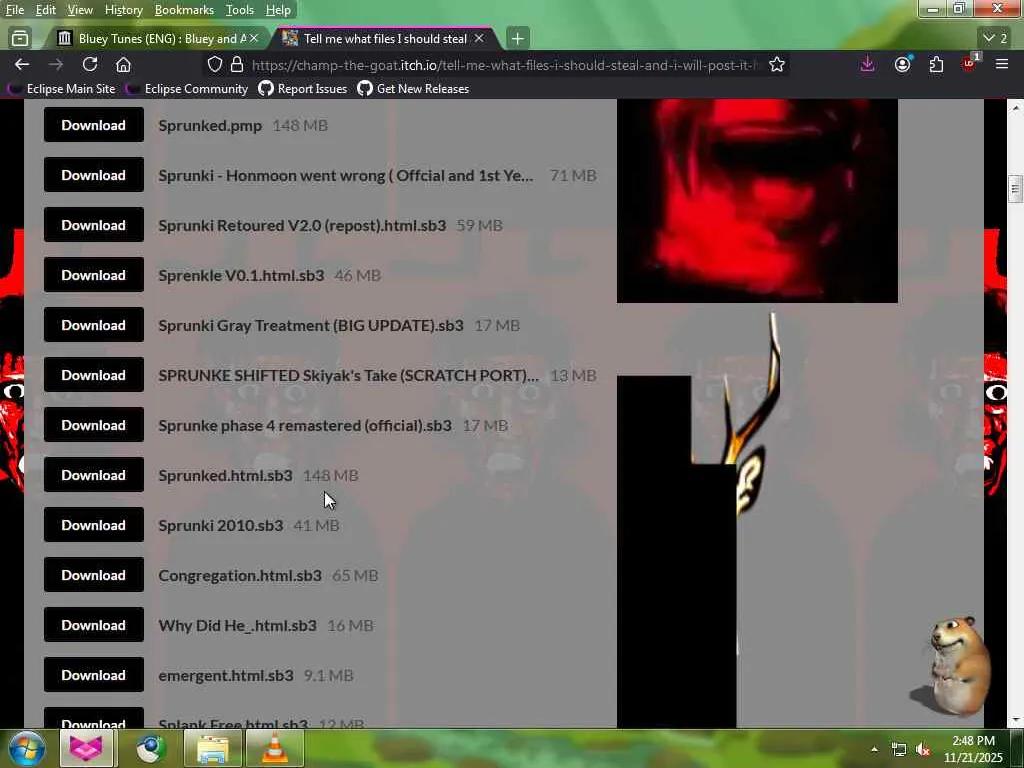Click the hamster figure image
This screenshot has width=1024, height=768.
[x=953, y=665]
